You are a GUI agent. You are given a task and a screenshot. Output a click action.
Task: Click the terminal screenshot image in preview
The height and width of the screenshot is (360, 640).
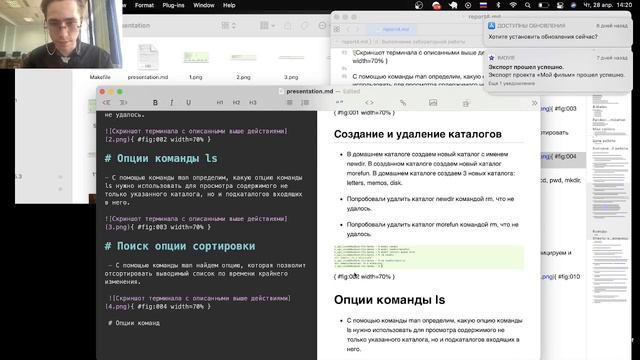tap(429, 257)
